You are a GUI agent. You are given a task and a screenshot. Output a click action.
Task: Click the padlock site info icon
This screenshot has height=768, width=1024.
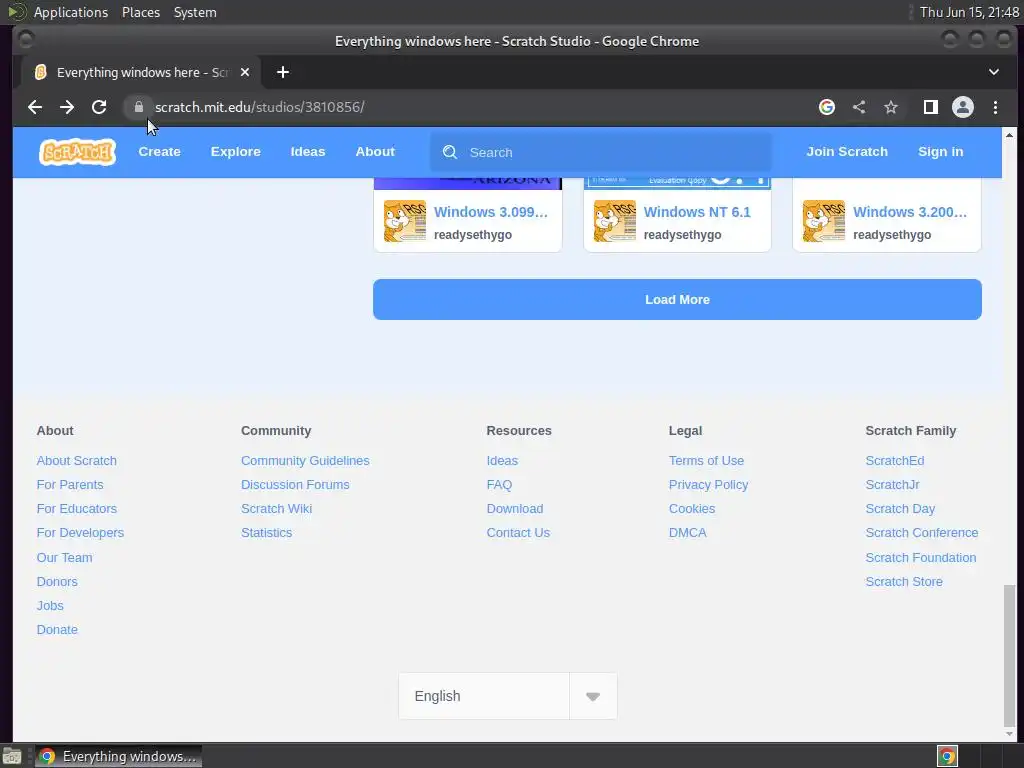(138, 107)
